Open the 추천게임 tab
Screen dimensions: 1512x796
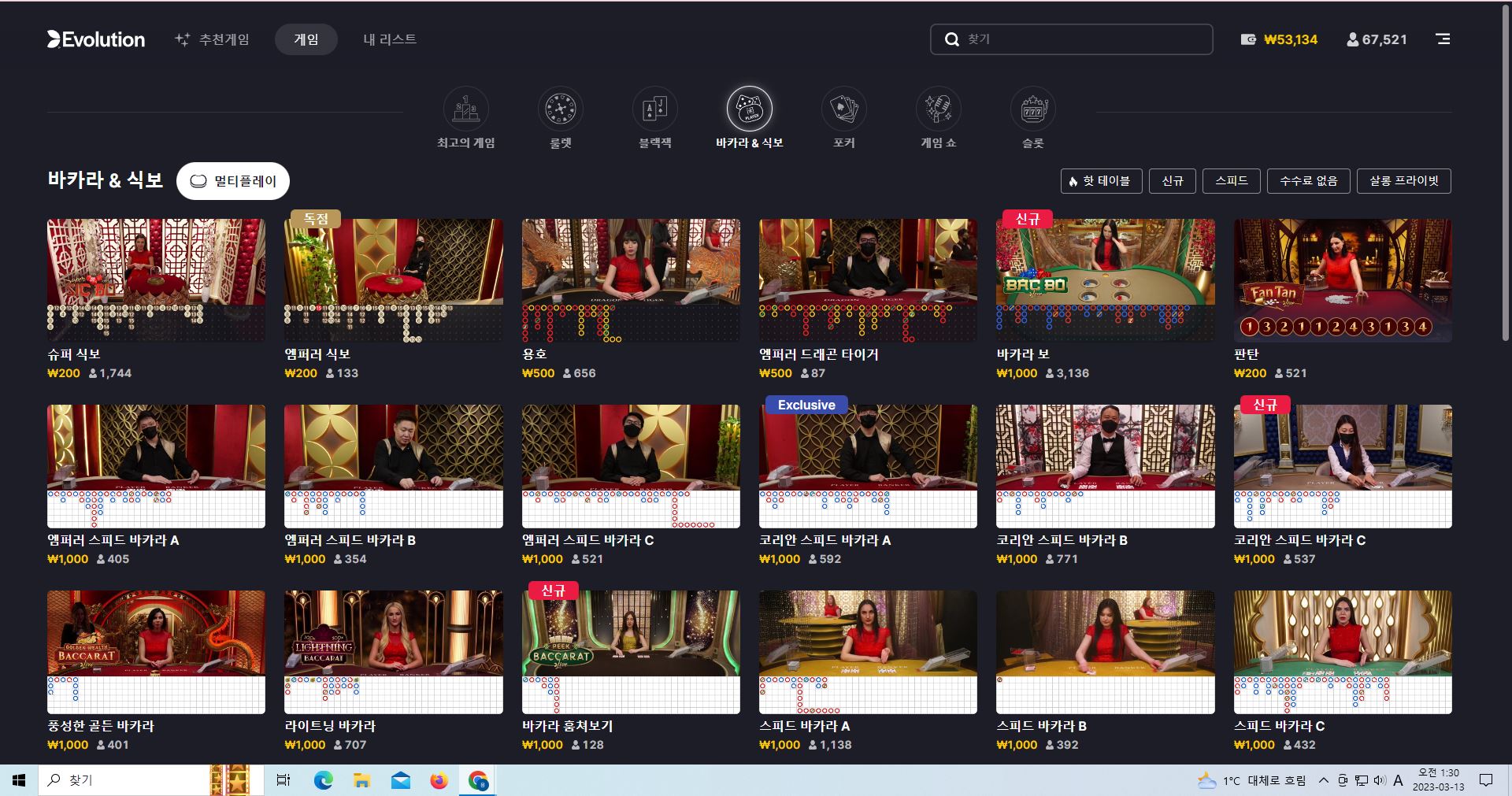(x=213, y=39)
